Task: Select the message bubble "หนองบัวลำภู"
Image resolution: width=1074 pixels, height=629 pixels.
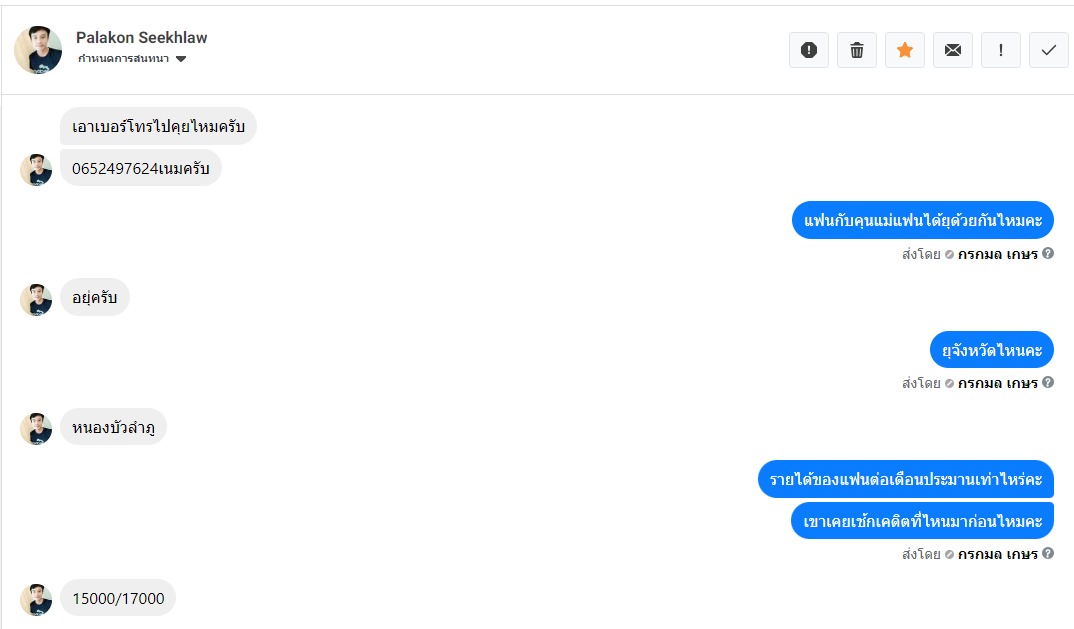Action: [113, 428]
